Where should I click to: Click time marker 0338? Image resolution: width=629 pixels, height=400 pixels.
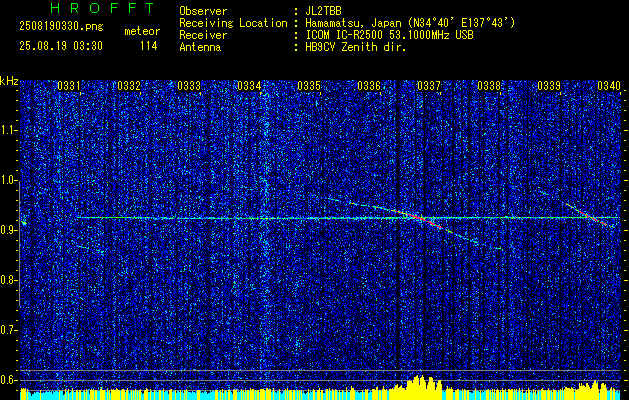[x=489, y=86]
